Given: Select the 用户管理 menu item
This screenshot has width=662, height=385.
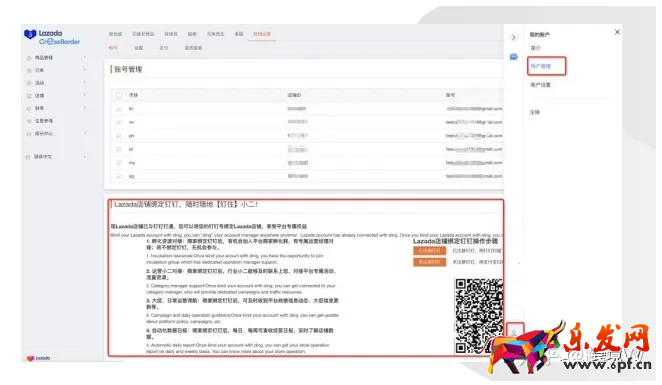Looking at the screenshot, I should [541, 66].
